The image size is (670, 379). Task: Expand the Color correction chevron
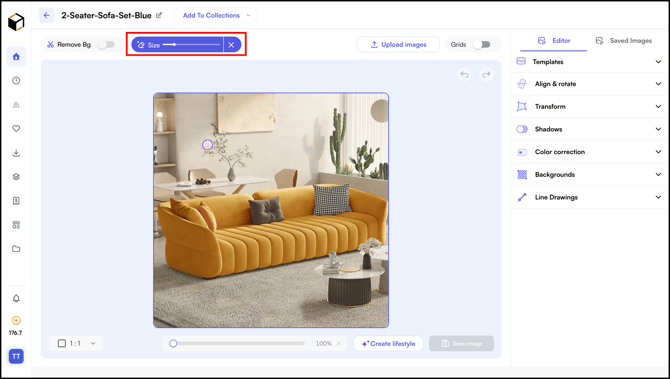pos(658,152)
